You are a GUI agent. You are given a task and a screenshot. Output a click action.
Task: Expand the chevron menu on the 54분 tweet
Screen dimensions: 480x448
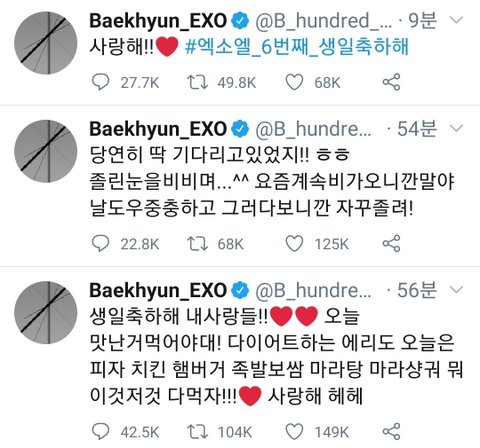[x=456, y=128]
